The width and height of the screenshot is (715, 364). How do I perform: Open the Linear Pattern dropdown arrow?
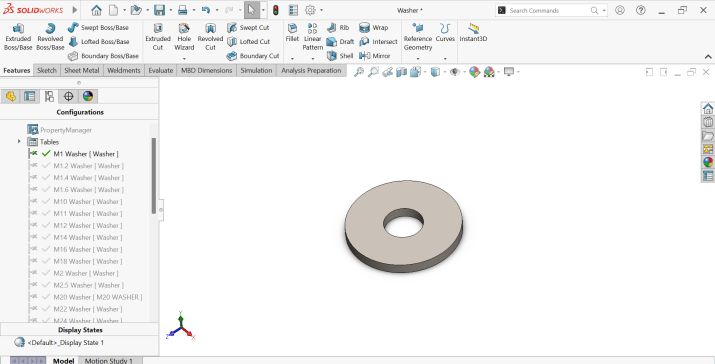[313, 59]
